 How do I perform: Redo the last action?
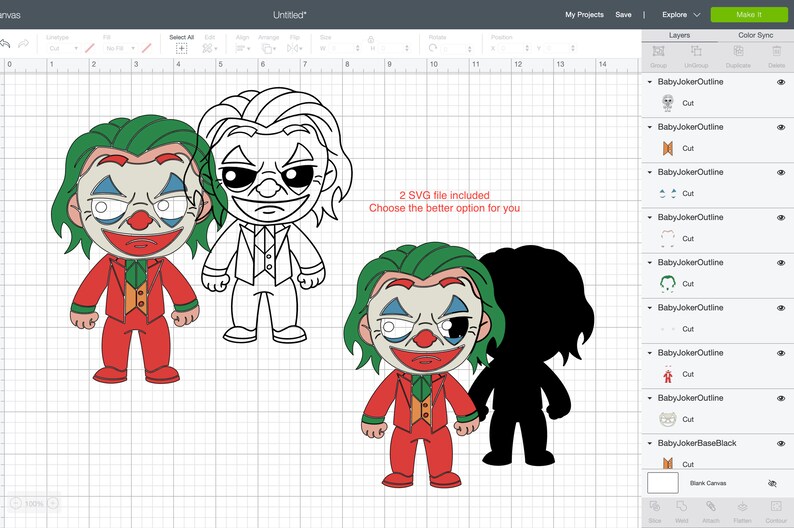tap(23, 45)
